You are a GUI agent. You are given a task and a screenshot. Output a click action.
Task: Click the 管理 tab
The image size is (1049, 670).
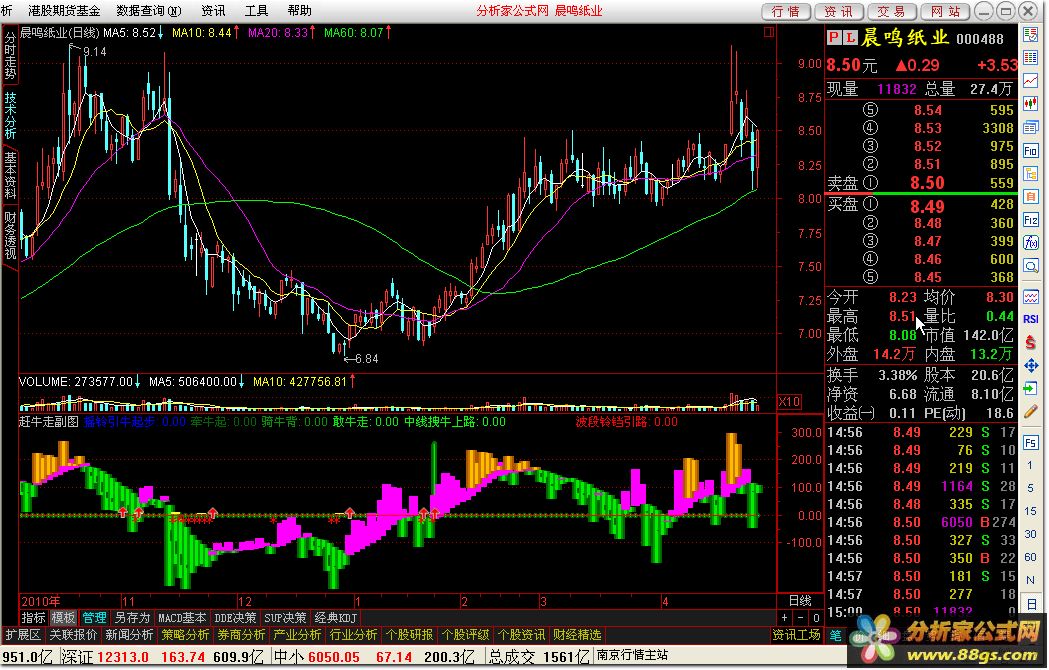click(94, 618)
